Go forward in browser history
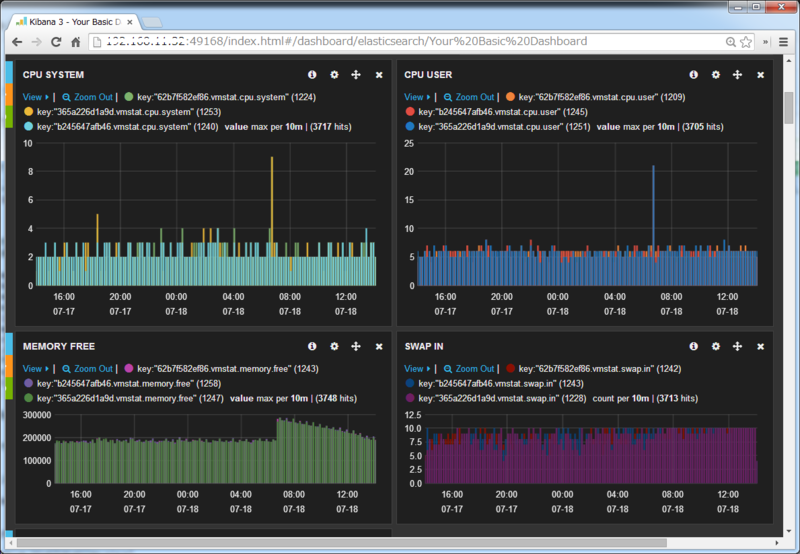This screenshot has width=800, height=554. 36,42
